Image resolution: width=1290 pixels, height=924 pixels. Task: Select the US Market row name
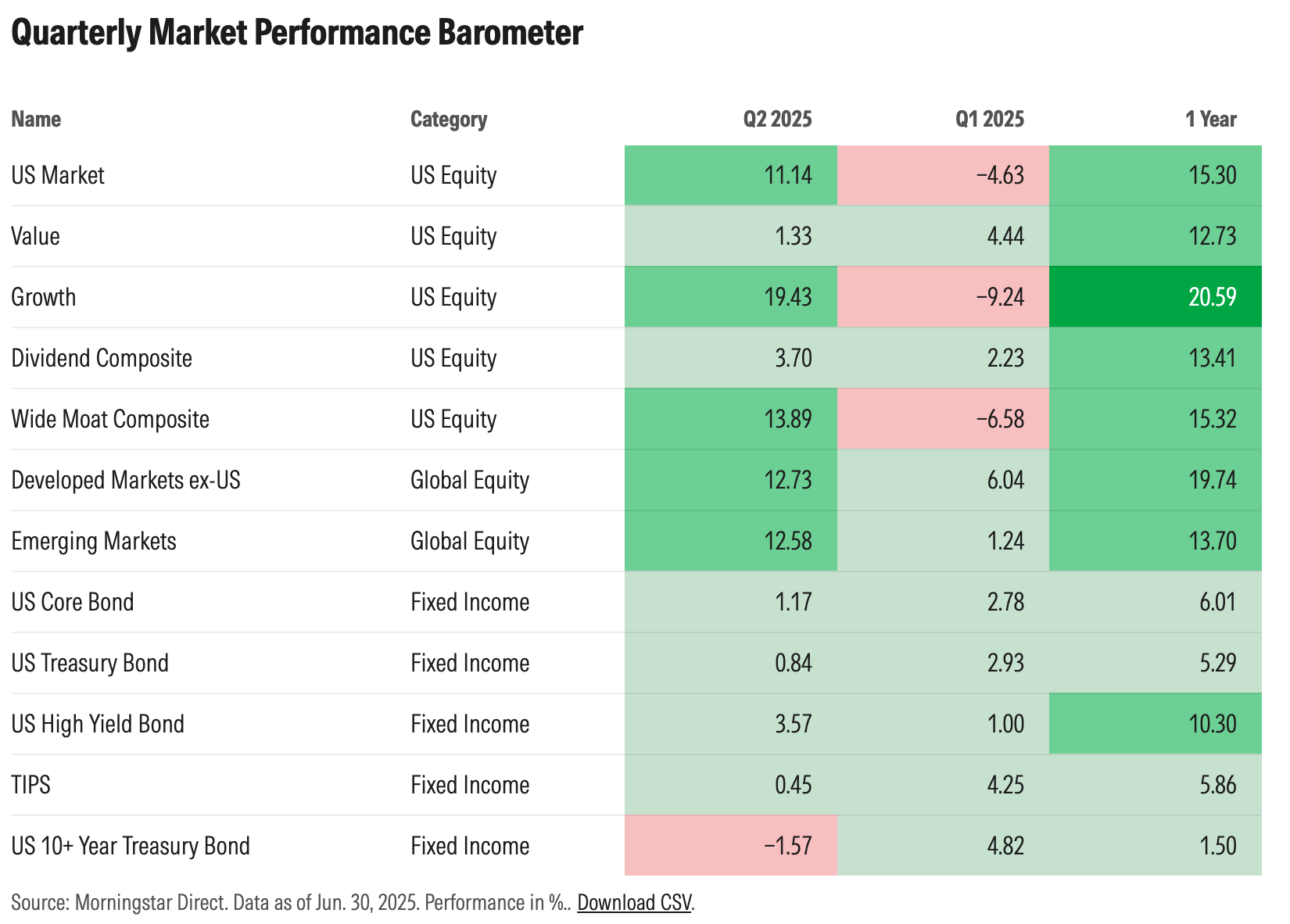coord(58,175)
